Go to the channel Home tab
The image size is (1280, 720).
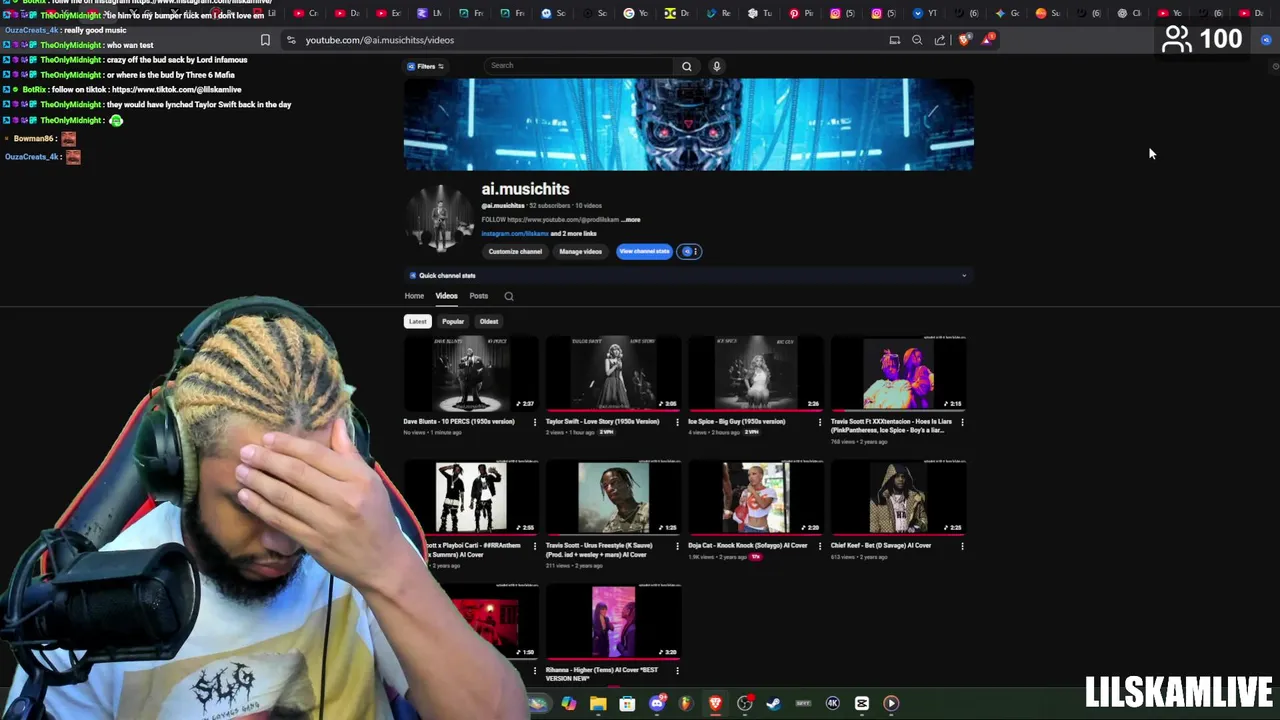[414, 296]
